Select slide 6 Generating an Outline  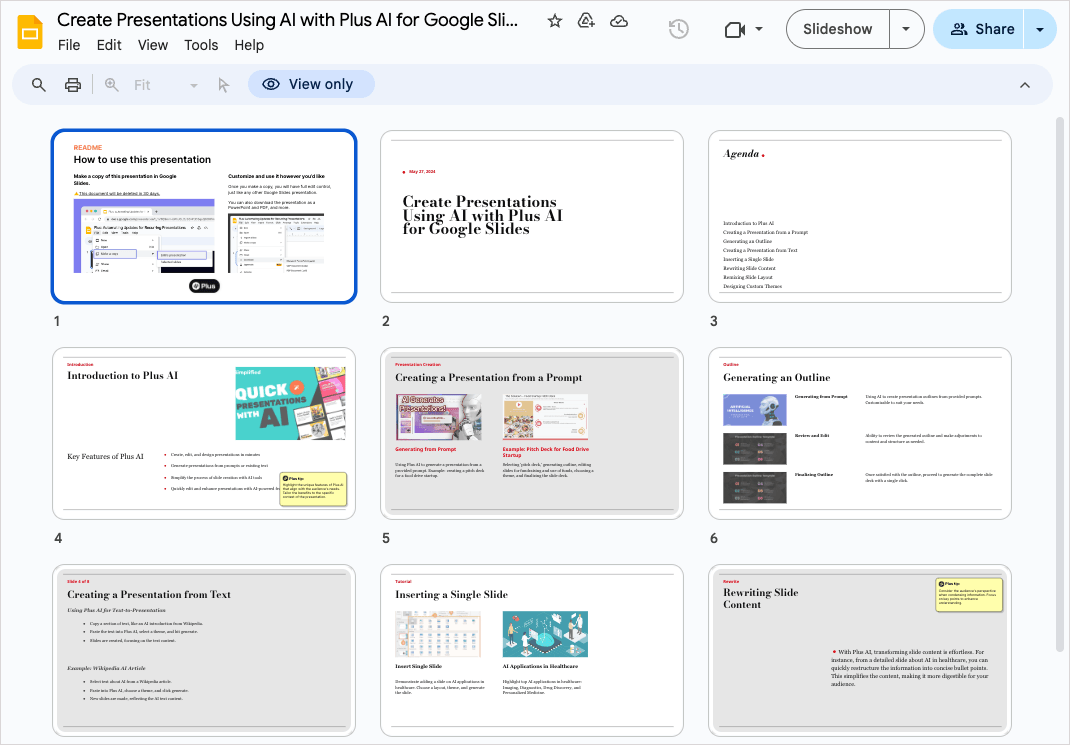point(860,433)
